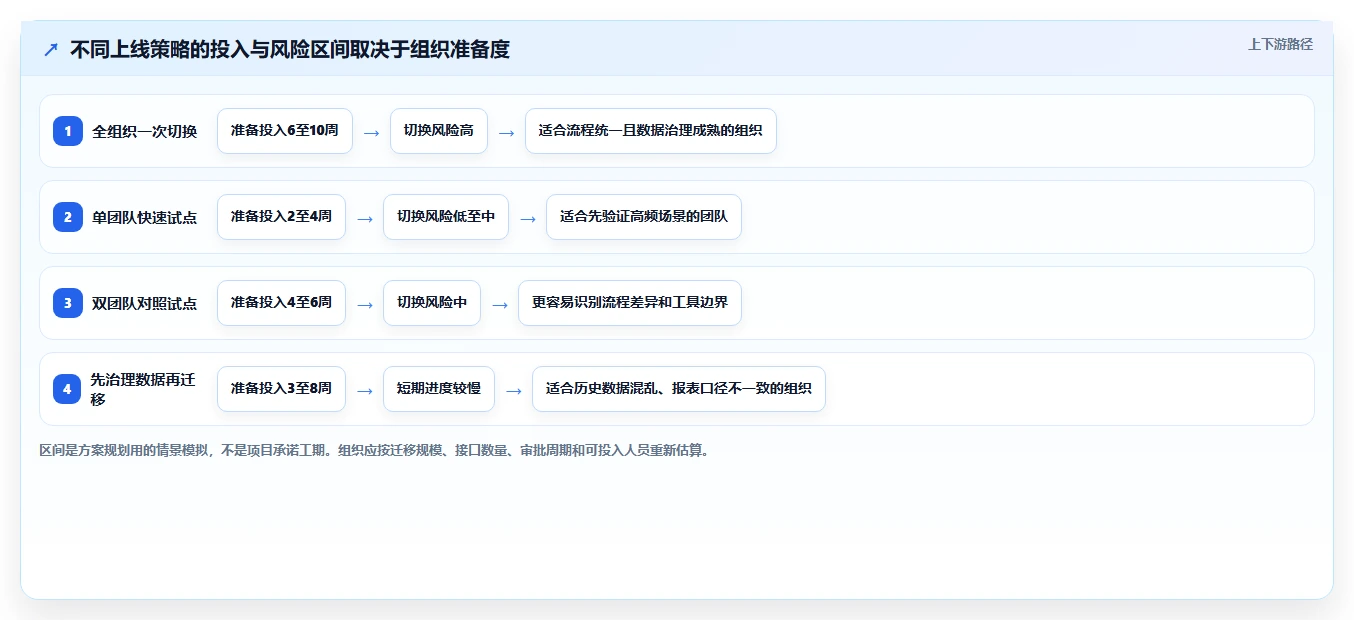Click the 切换风险中 chip
This screenshot has width=1354, height=620.
pos(432,303)
